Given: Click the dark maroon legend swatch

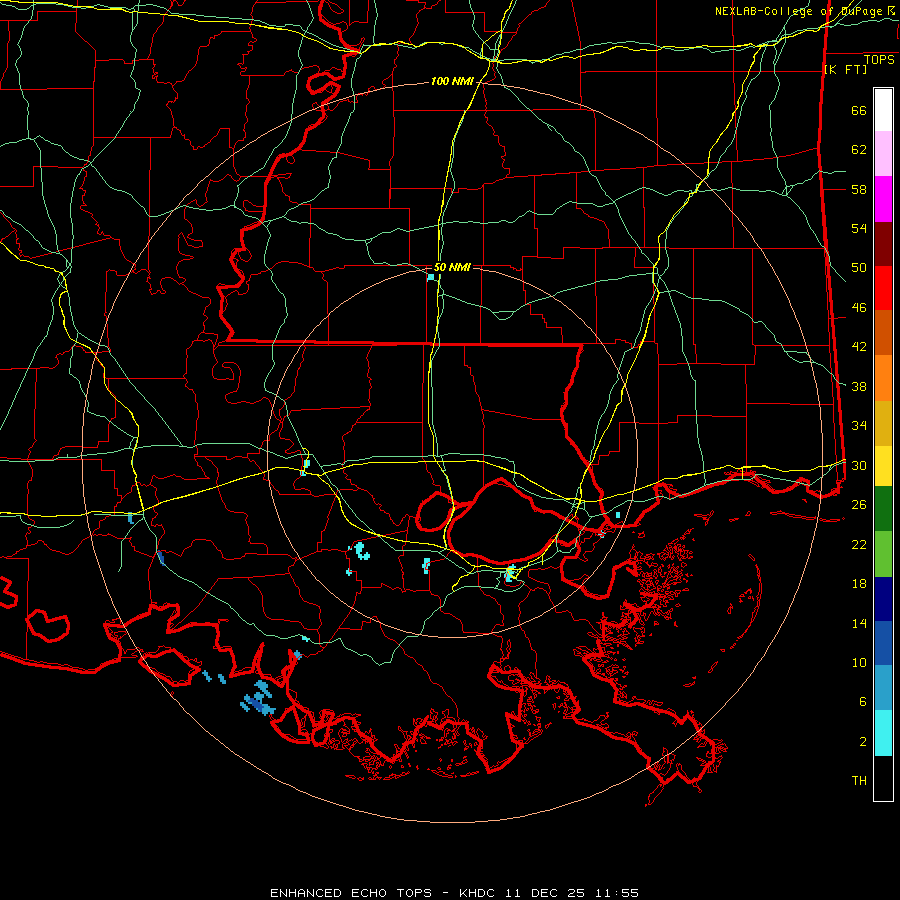Looking at the screenshot, I should [x=883, y=245].
